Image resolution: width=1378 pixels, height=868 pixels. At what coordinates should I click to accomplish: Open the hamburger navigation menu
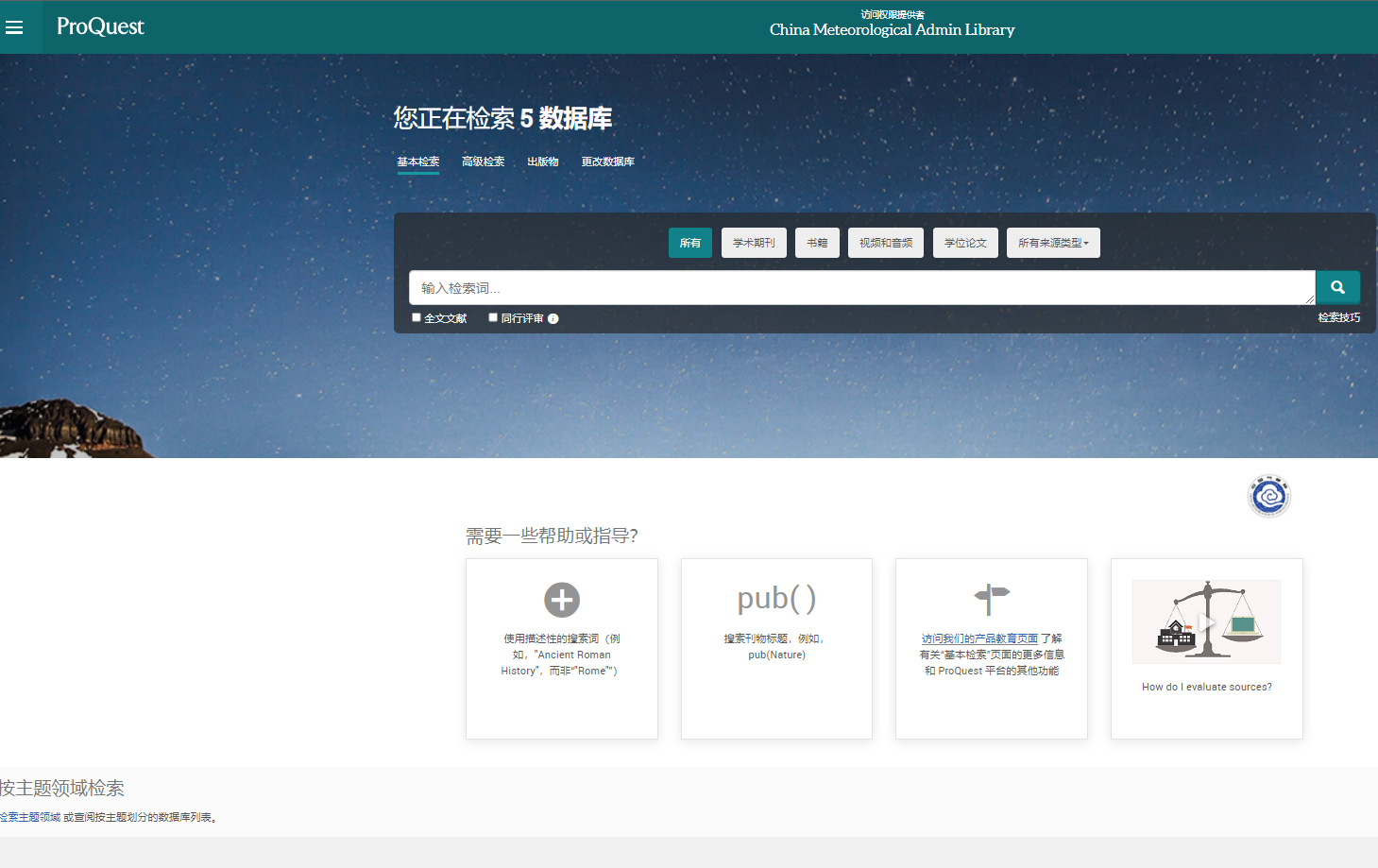(x=14, y=27)
